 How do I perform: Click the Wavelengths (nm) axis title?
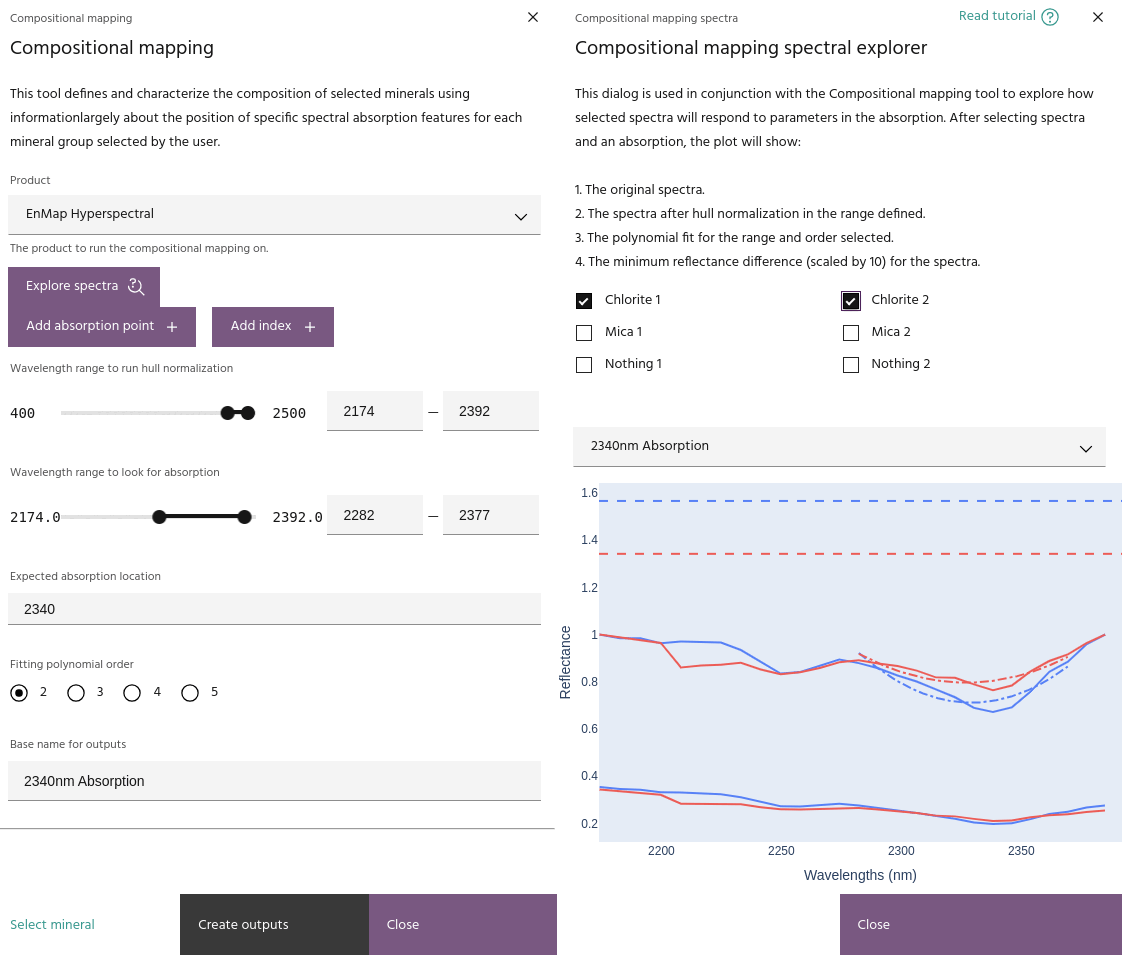pos(860,875)
